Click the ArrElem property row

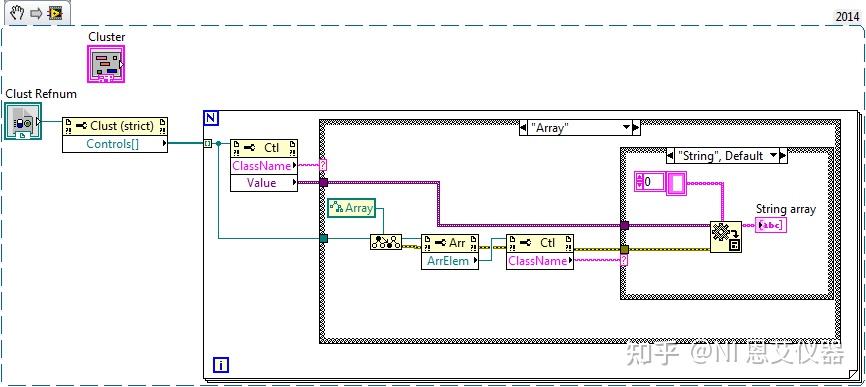pos(450,261)
